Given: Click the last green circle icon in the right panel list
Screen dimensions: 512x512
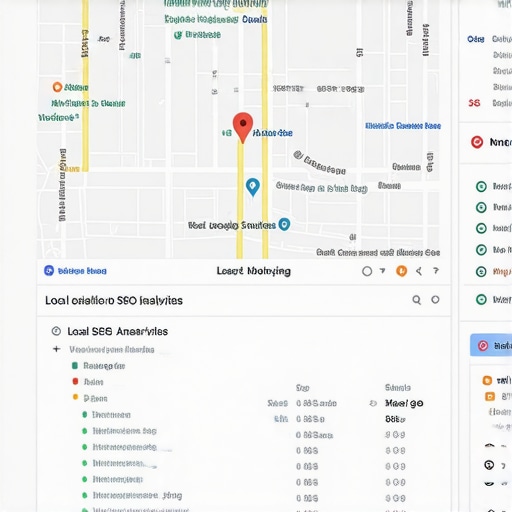Looking at the screenshot, I should click(x=481, y=299).
